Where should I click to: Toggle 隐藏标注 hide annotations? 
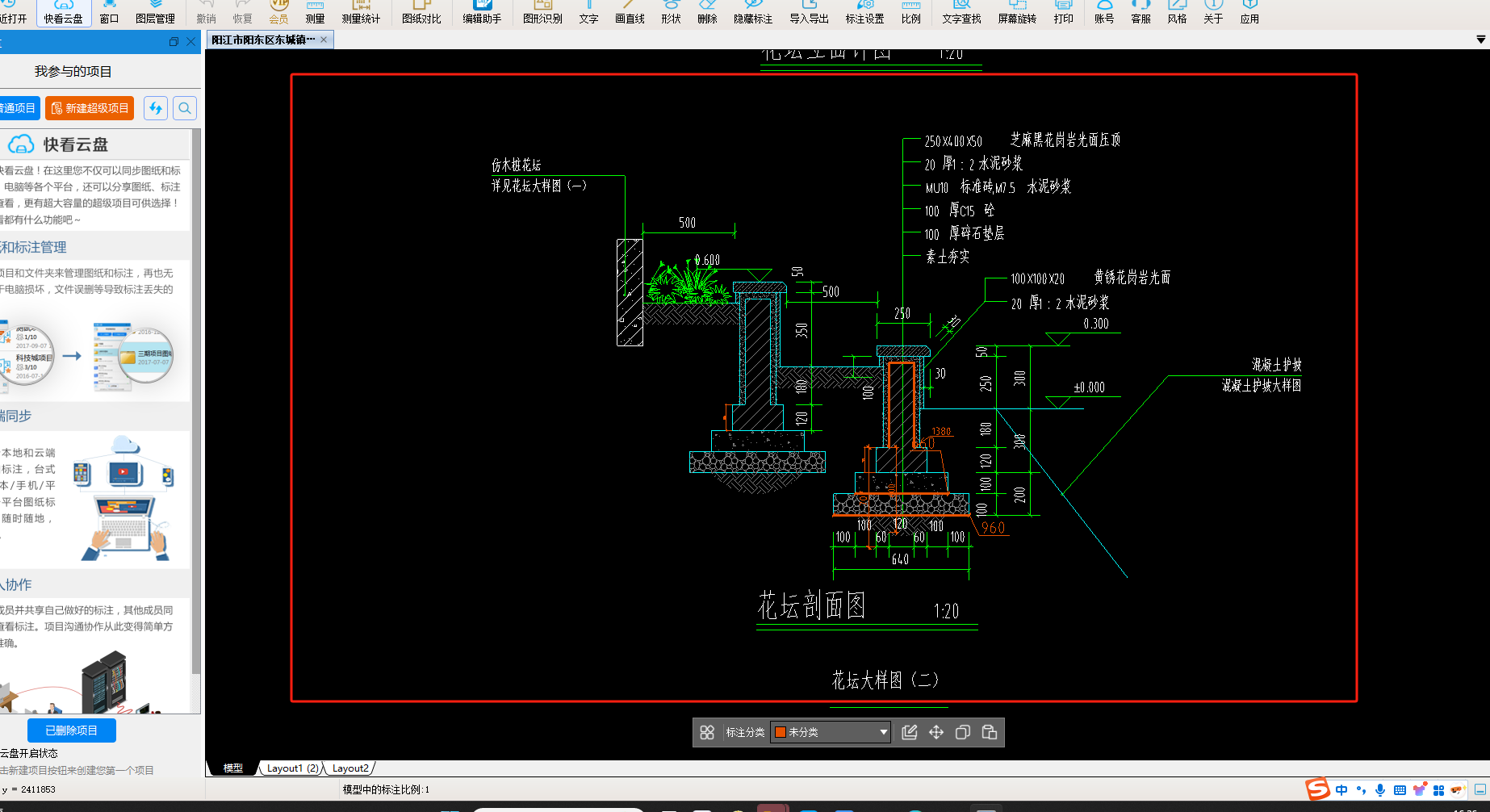(753, 12)
